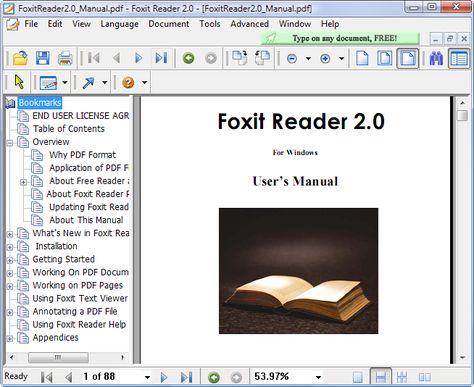Open the Tools menu

[x=210, y=24]
